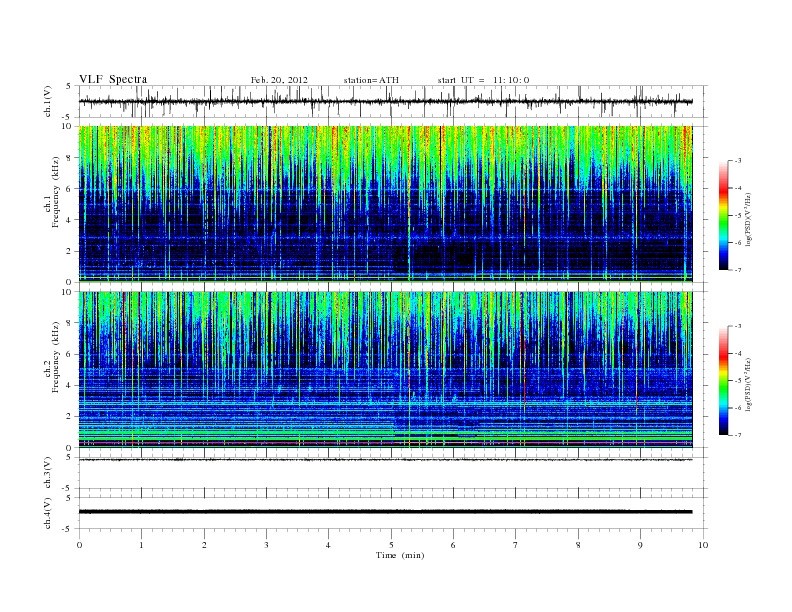The height and width of the screenshot is (612, 792).
Task: Click the time axis tick label "2"
Action: pyautogui.click(x=204, y=545)
